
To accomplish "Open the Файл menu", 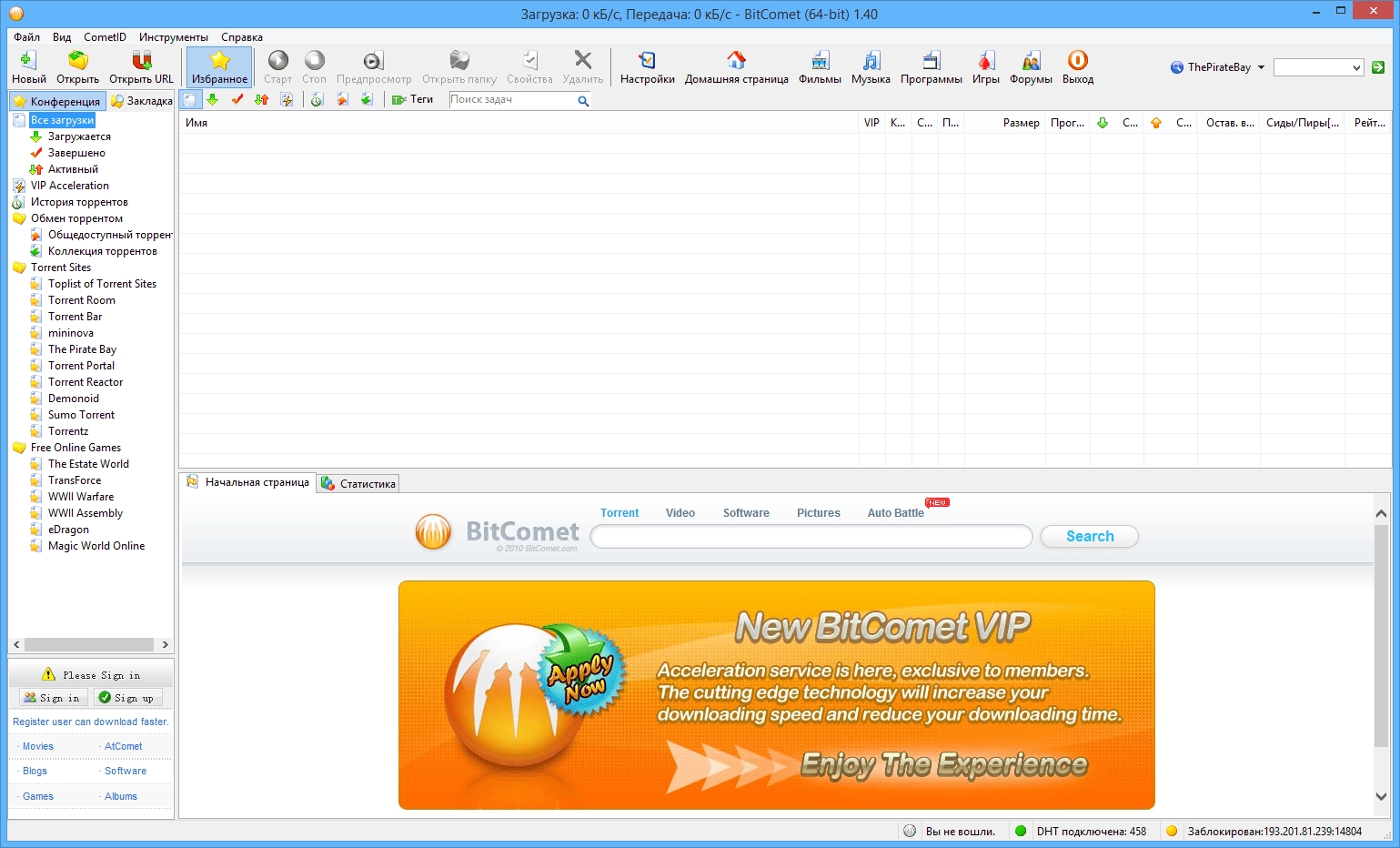I will click(x=27, y=37).
